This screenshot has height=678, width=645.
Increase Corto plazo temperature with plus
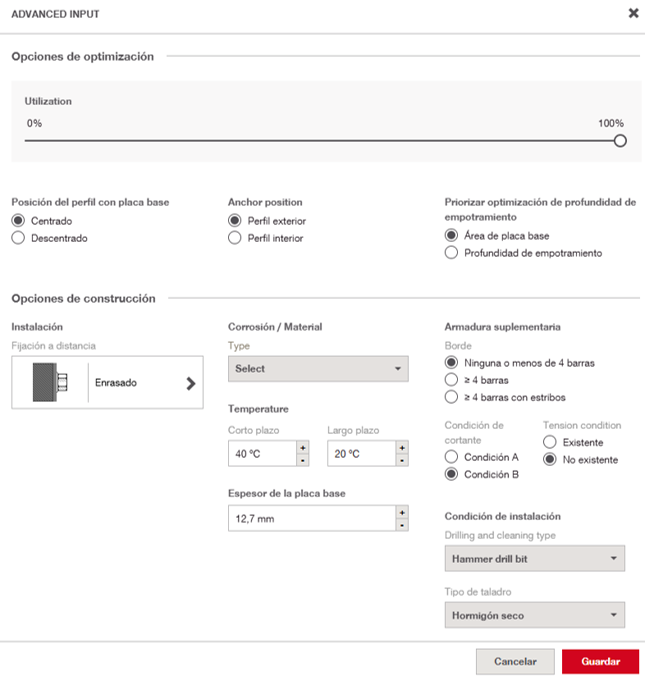[303, 448]
